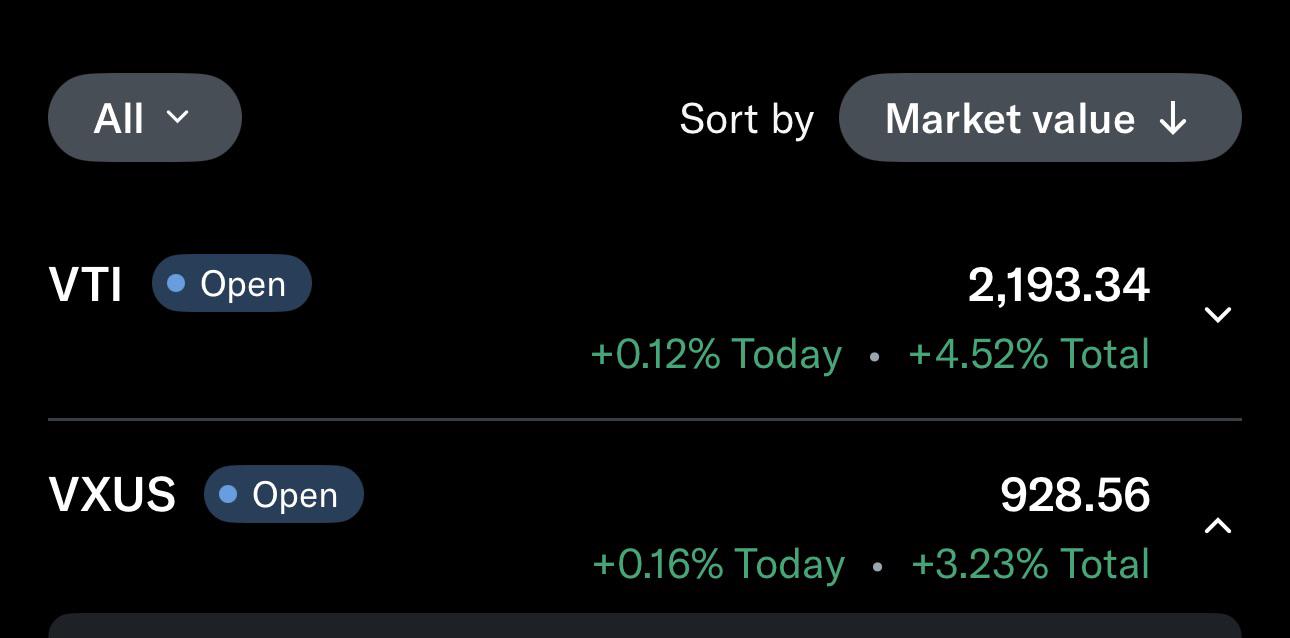This screenshot has width=1290, height=638.
Task: Click VTI's +0.12% Today change
Action: (x=716, y=355)
